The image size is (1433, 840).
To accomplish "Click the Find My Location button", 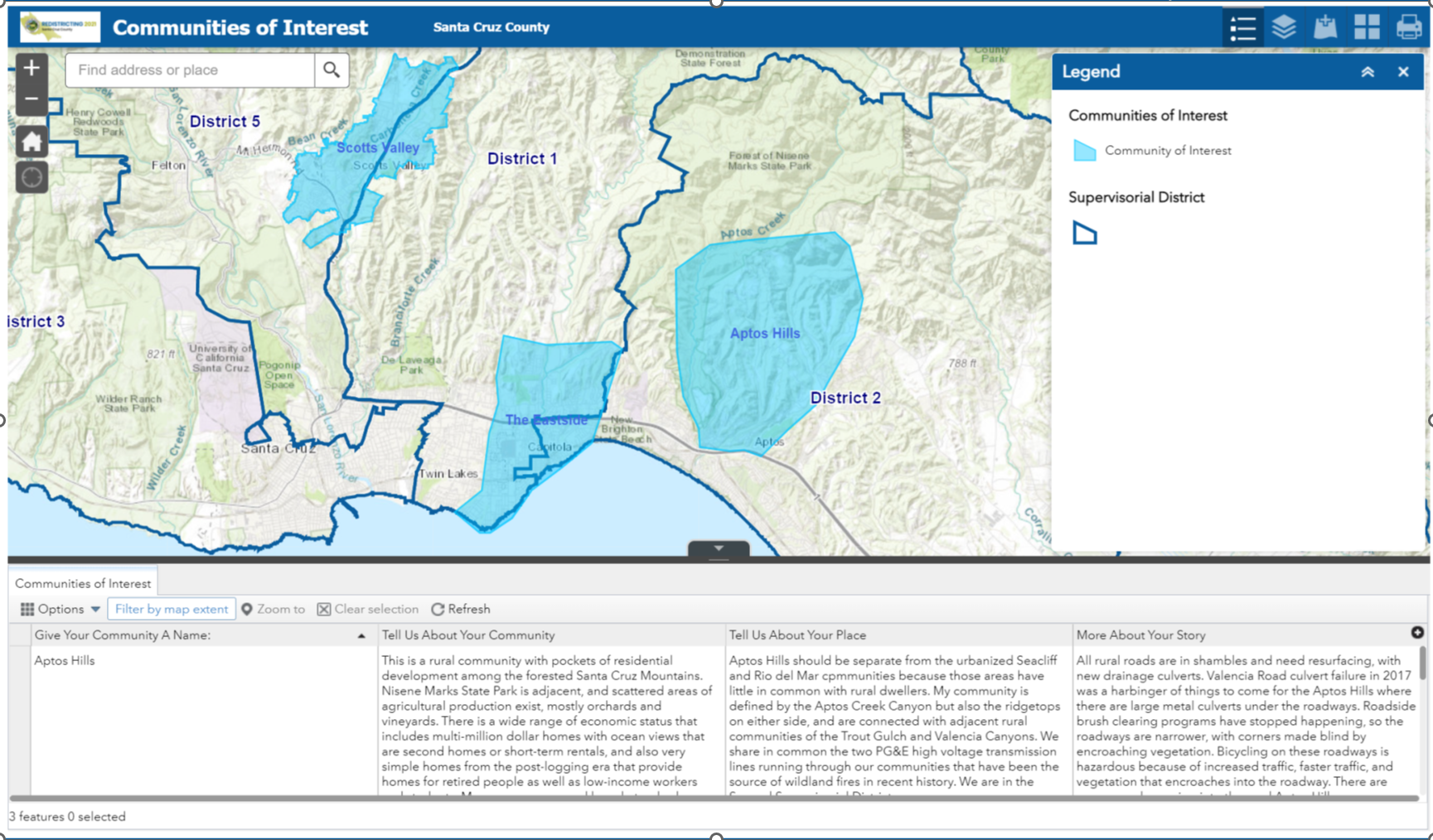I will [31, 177].
